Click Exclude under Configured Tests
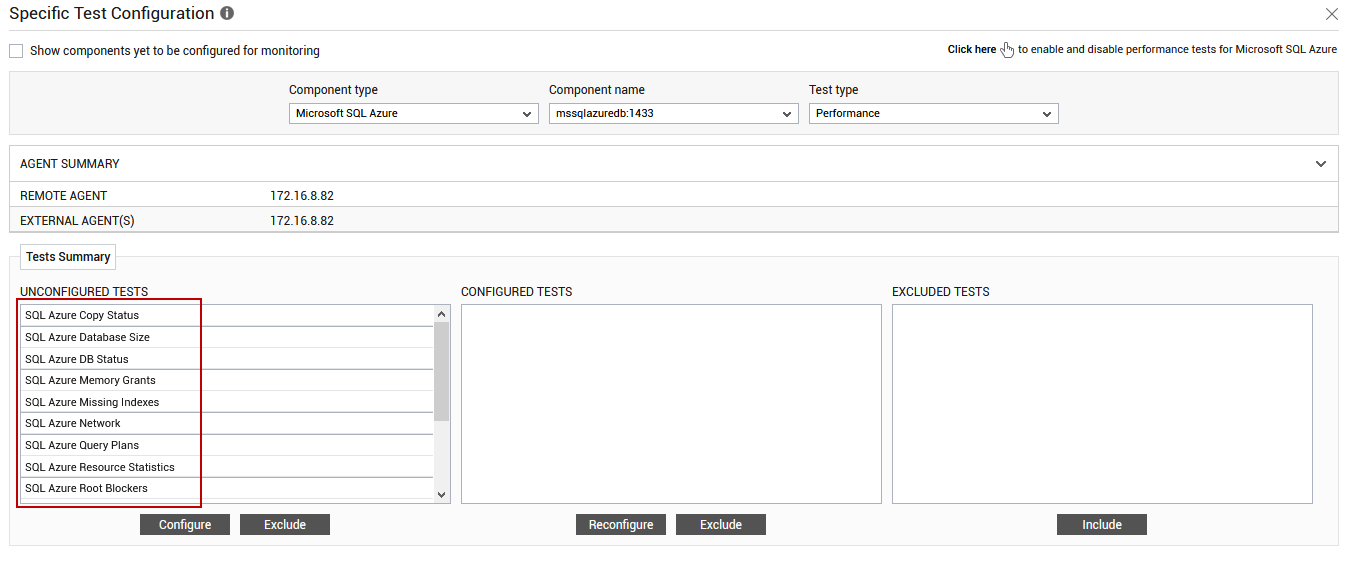1347x562 pixels. tap(721, 525)
